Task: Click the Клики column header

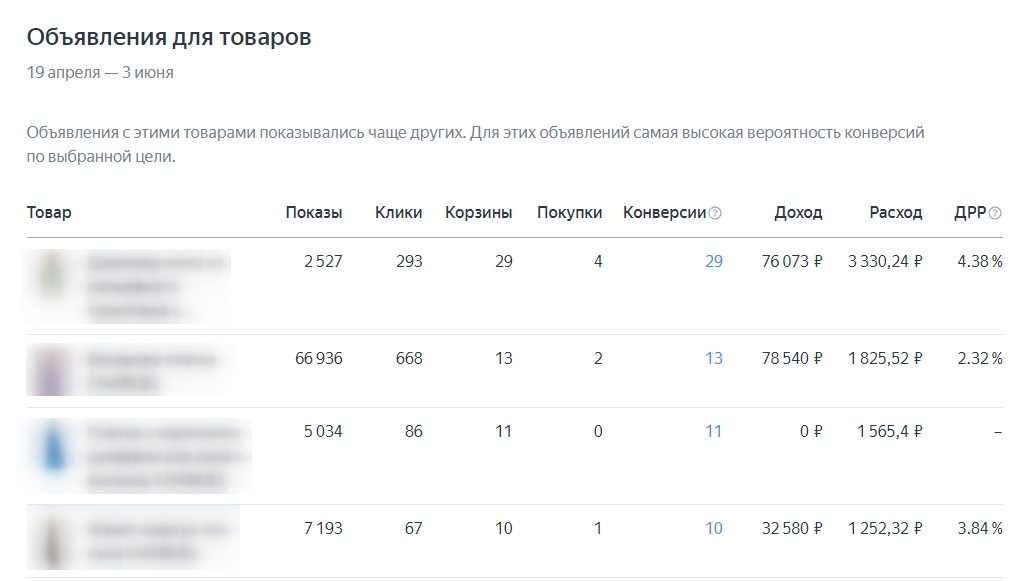Action: click(399, 213)
